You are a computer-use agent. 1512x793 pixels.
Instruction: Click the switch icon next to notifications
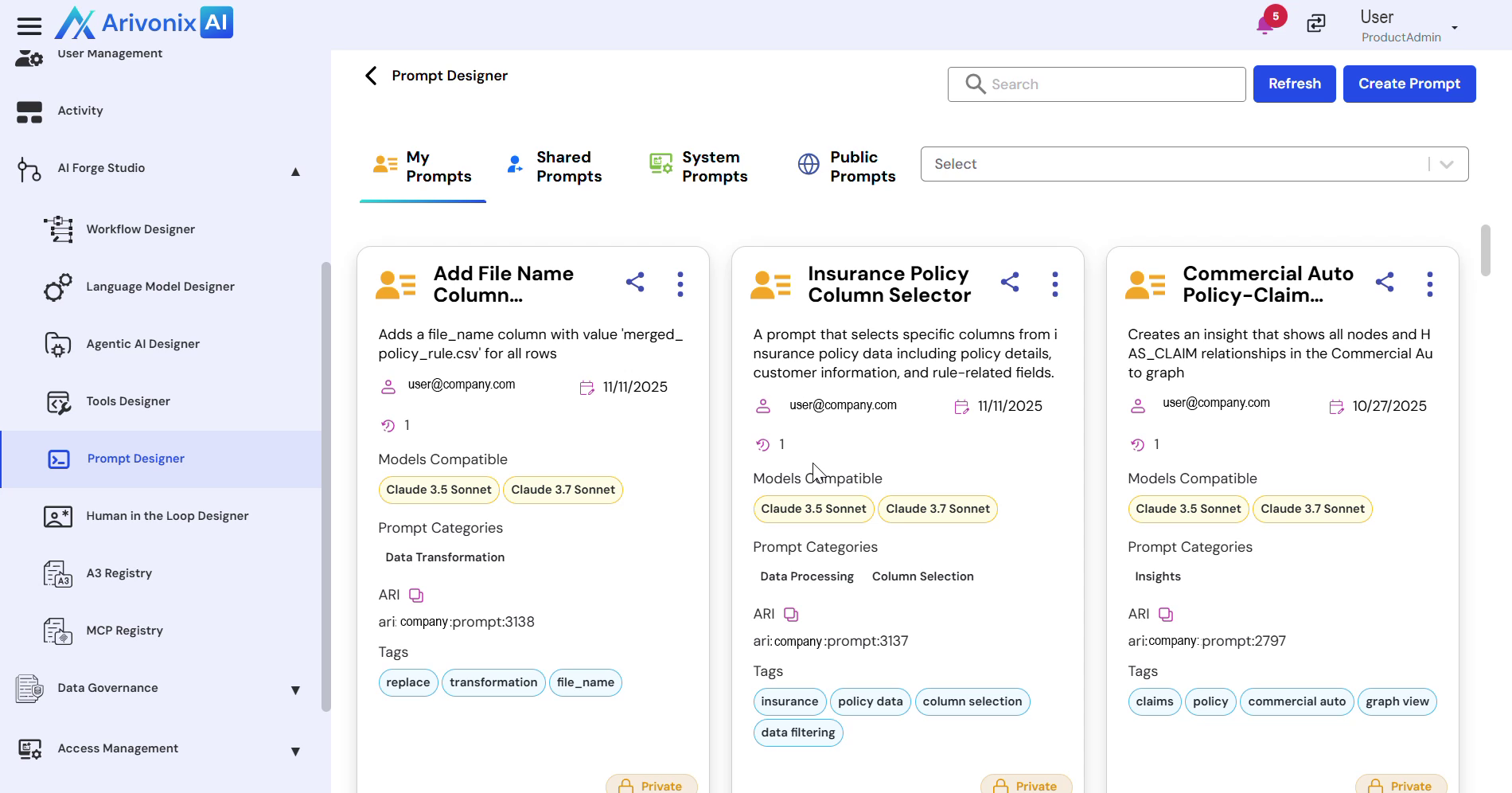click(1316, 24)
